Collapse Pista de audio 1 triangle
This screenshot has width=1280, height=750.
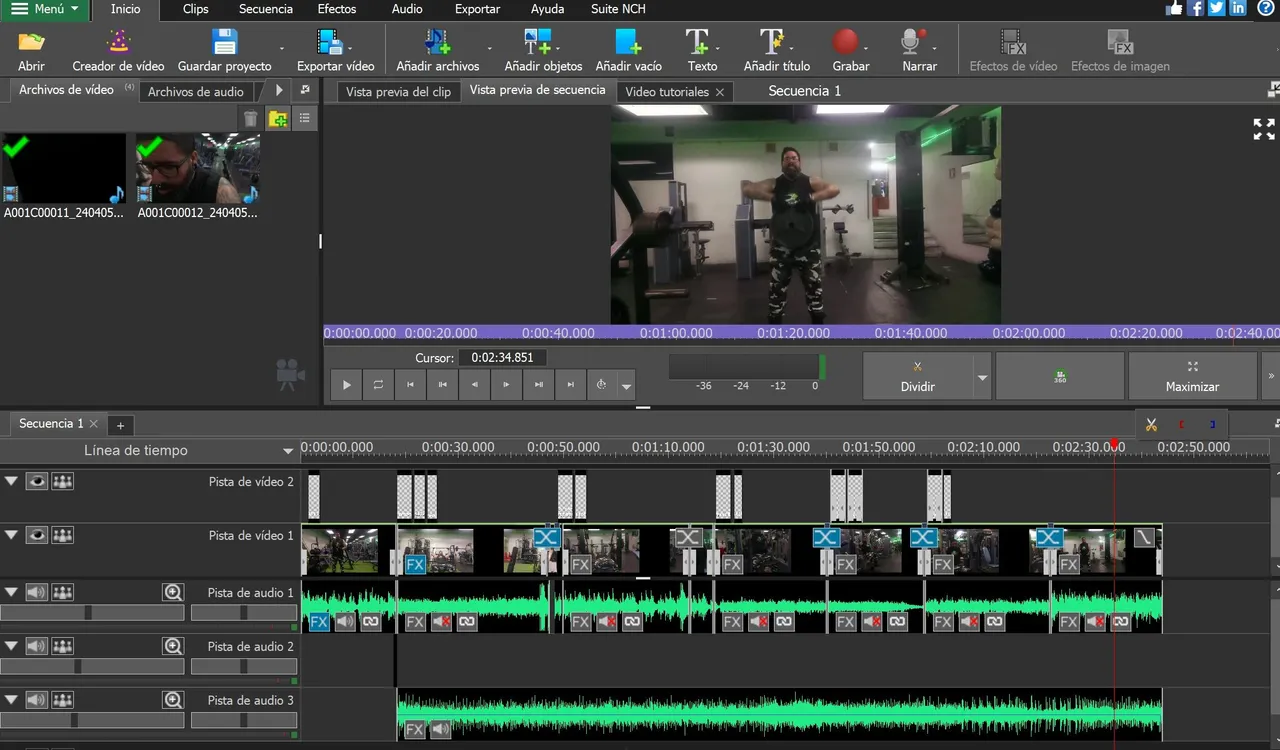click(x=11, y=592)
